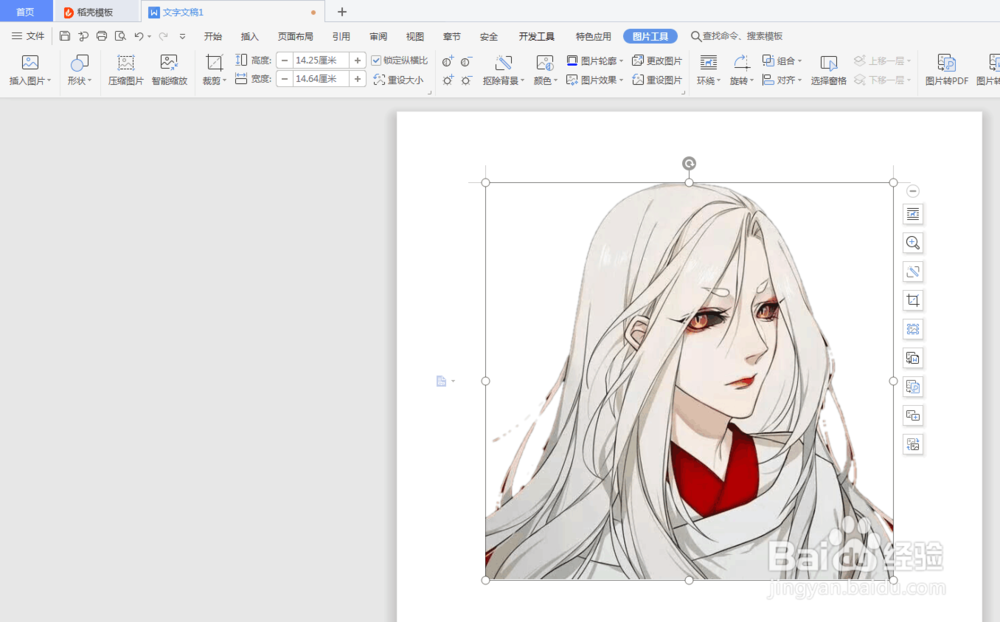Expand the Undo history dropdown arrow
The image size is (1000, 622).
tap(149, 36)
